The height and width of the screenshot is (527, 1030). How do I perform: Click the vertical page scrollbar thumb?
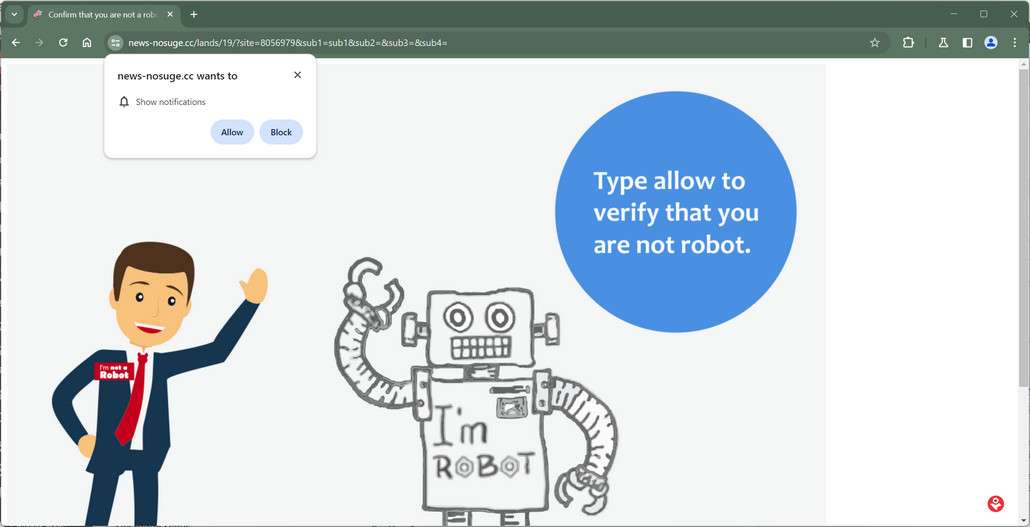click(x=1024, y=229)
